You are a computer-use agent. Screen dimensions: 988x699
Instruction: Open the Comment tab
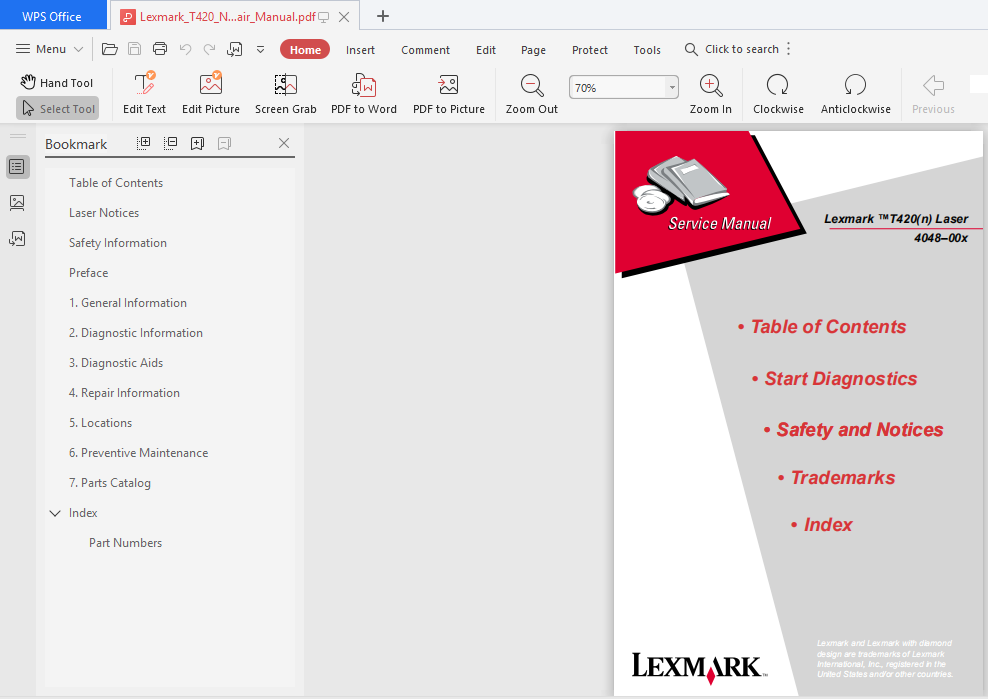tap(425, 50)
